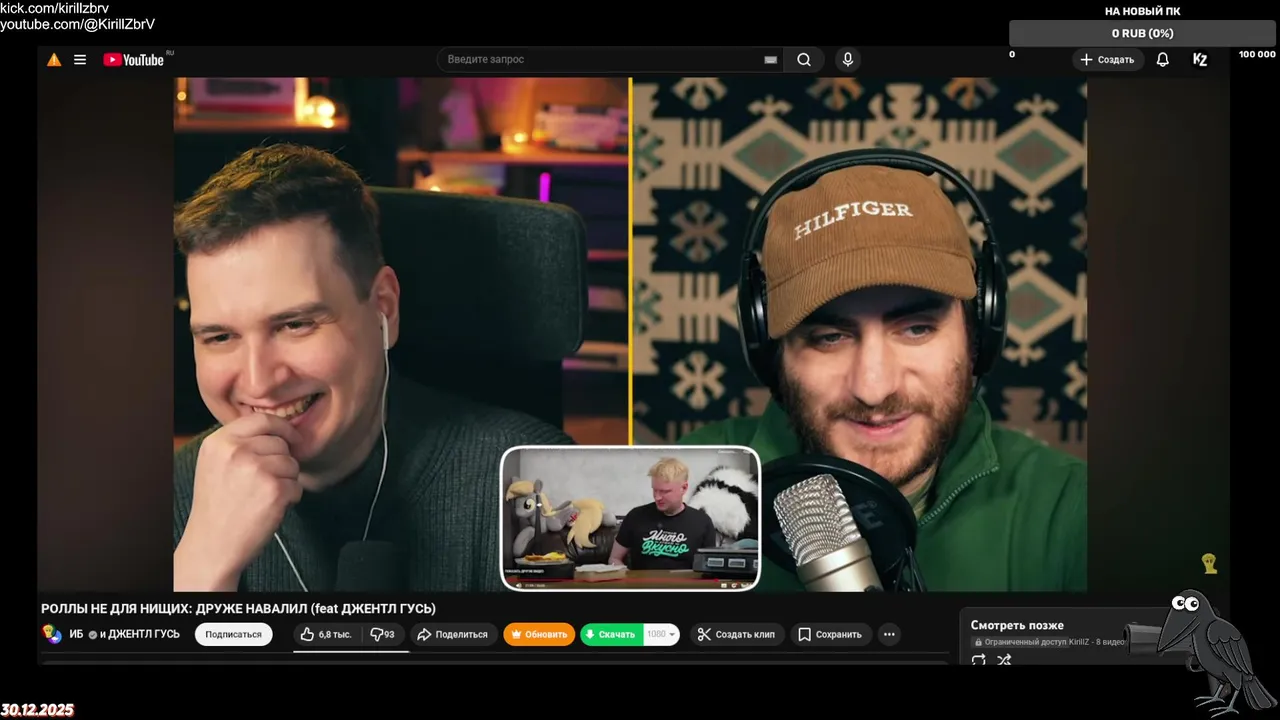Click video title 'РОЛЛЫ НЕ ДЛЯ НИЩИХ'
1280x720 pixels.
coord(238,608)
